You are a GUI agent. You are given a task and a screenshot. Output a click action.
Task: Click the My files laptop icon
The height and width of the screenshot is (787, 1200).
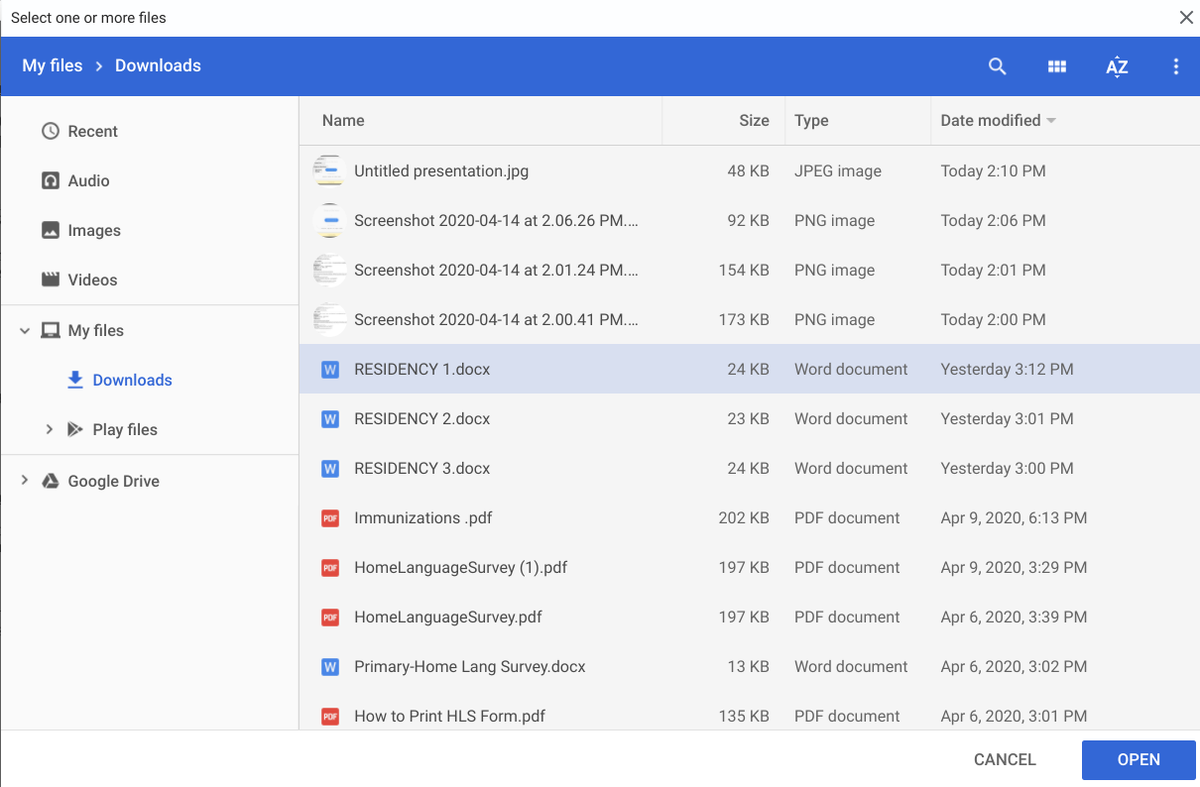tap(51, 330)
